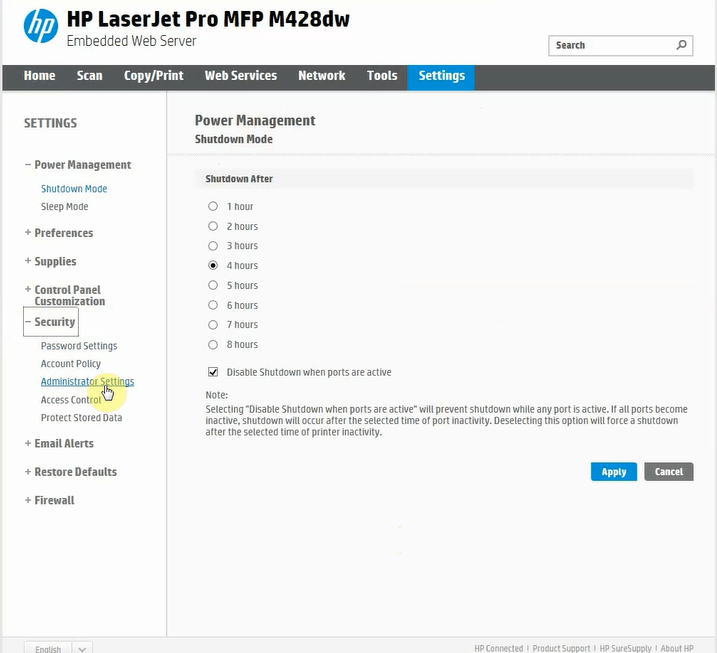Toggle Disable Shutdown when ports are active
The image size is (717, 653).
coord(213,372)
